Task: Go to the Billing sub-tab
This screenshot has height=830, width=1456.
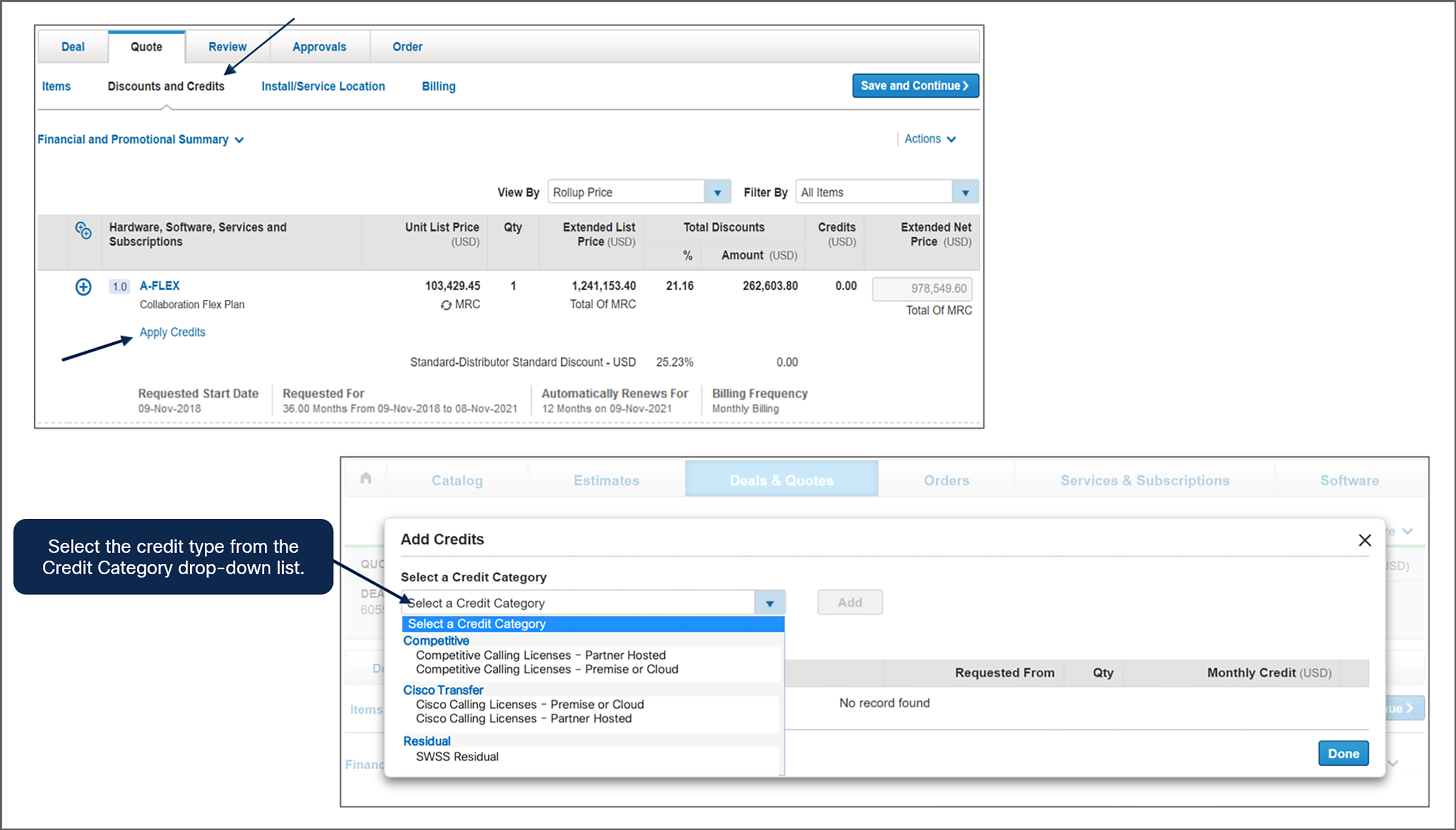Action: coord(438,86)
